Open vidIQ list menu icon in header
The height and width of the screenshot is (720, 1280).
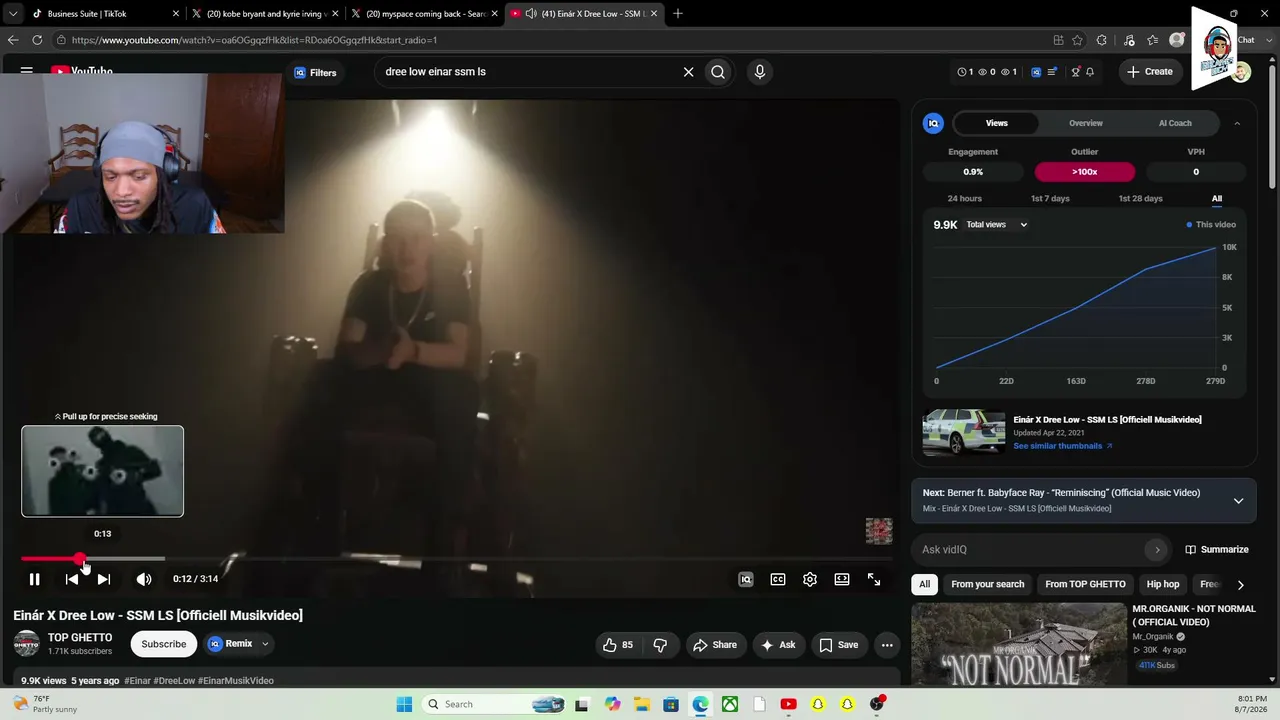1052,72
